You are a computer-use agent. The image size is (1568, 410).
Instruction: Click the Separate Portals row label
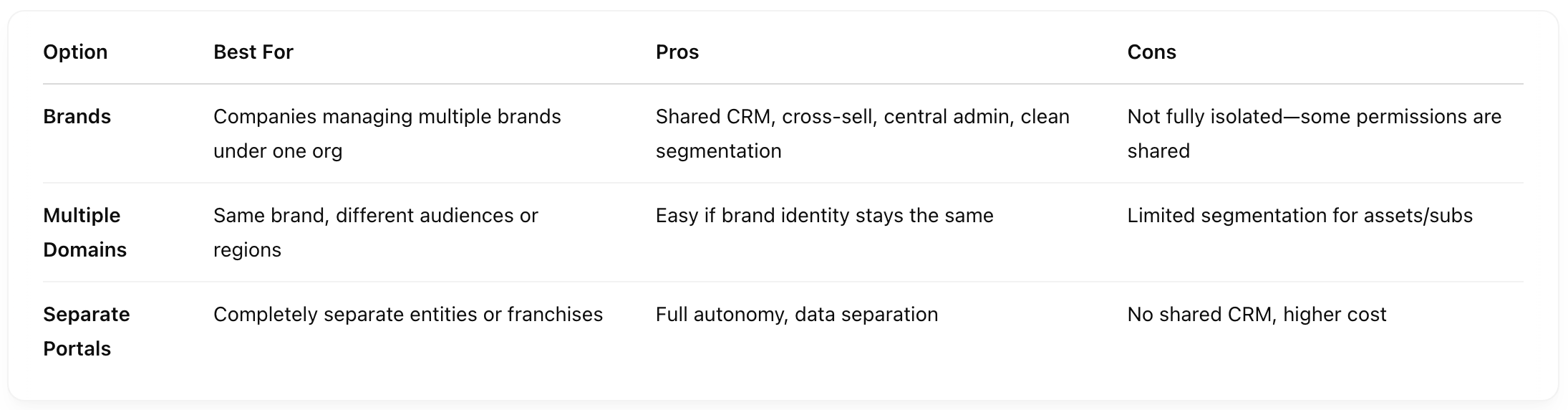(86, 331)
